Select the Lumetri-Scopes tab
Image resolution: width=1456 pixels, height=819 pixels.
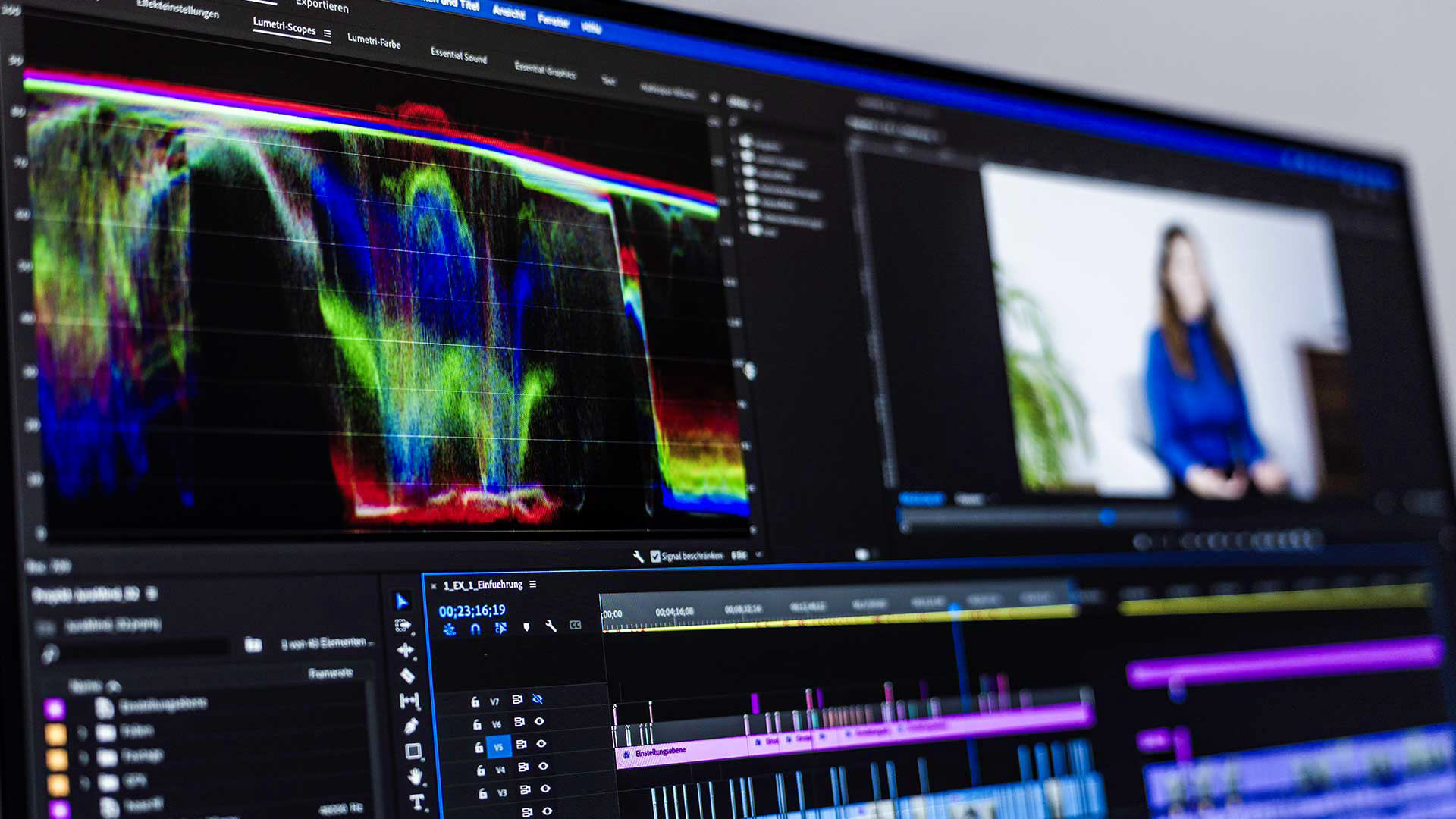(x=284, y=26)
